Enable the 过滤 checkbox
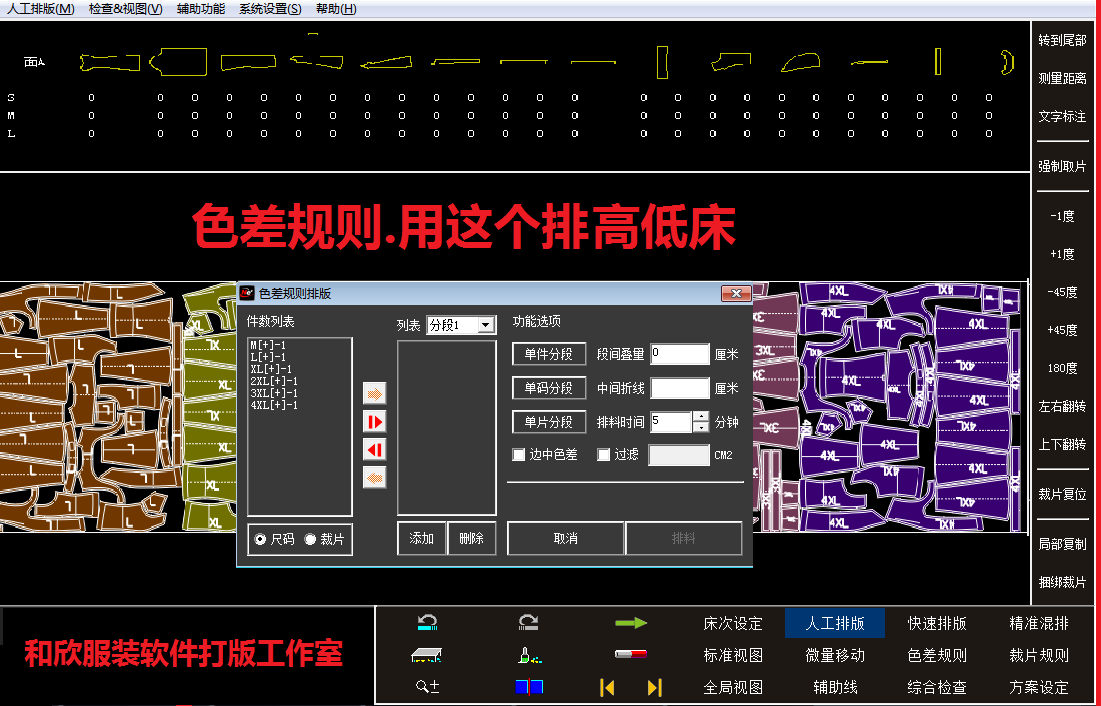1101x706 pixels. [x=602, y=454]
